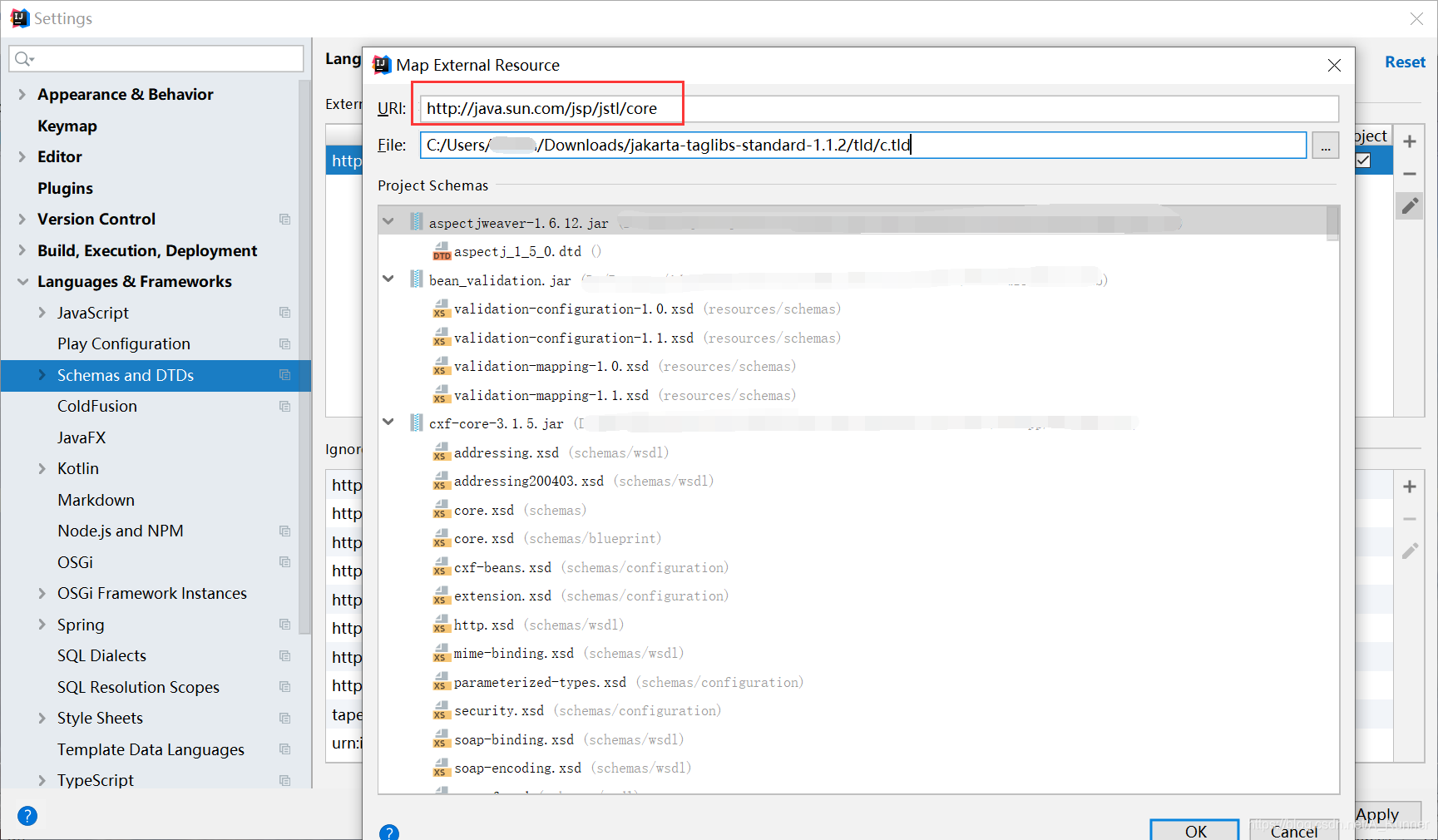Select soap-encoding.xsd schema
The height and width of the screenshot is (840, 1438).
click(x=517, y=768)
